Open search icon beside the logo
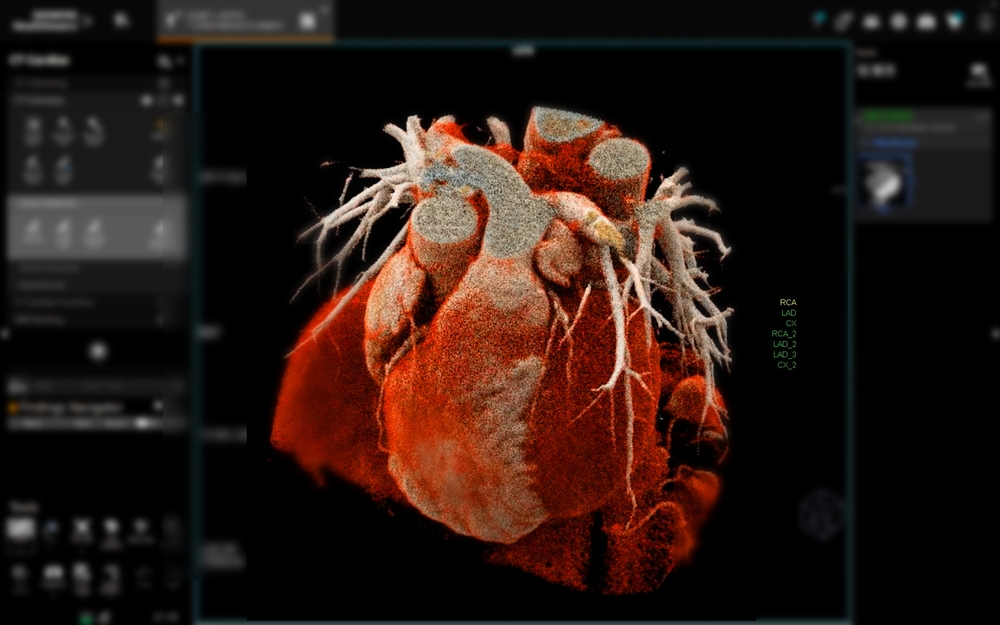 click(121, 20)
